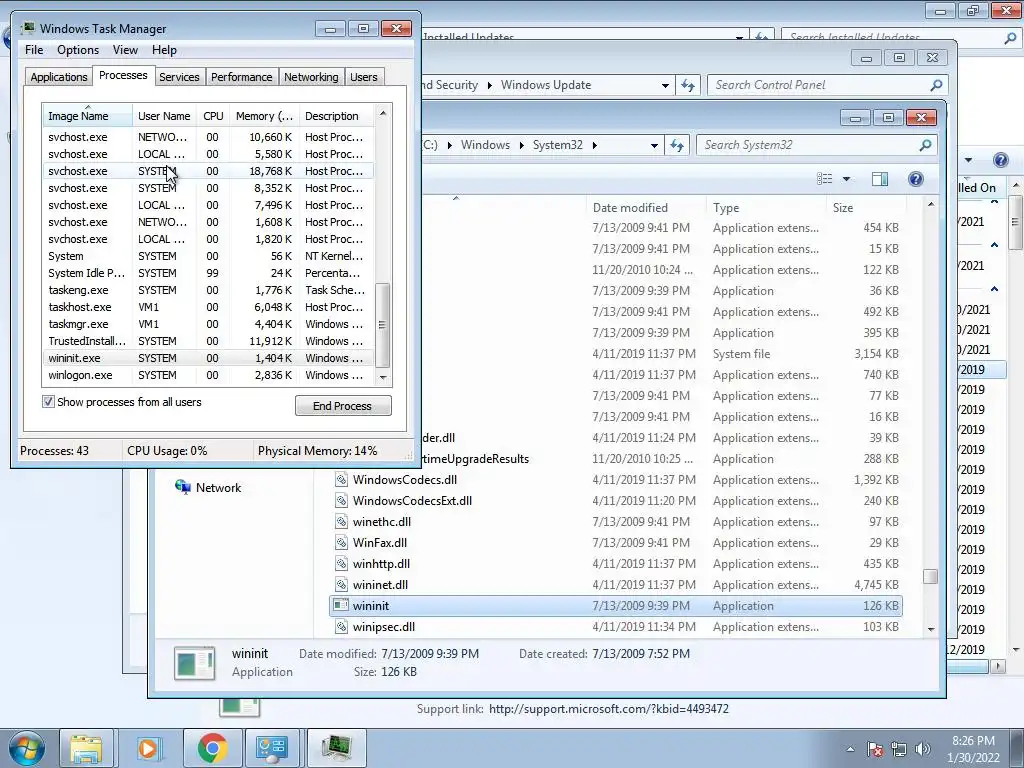Sort processes by CPU column
This screenshot has height=768, width=1024.
(x=213, y=116)
